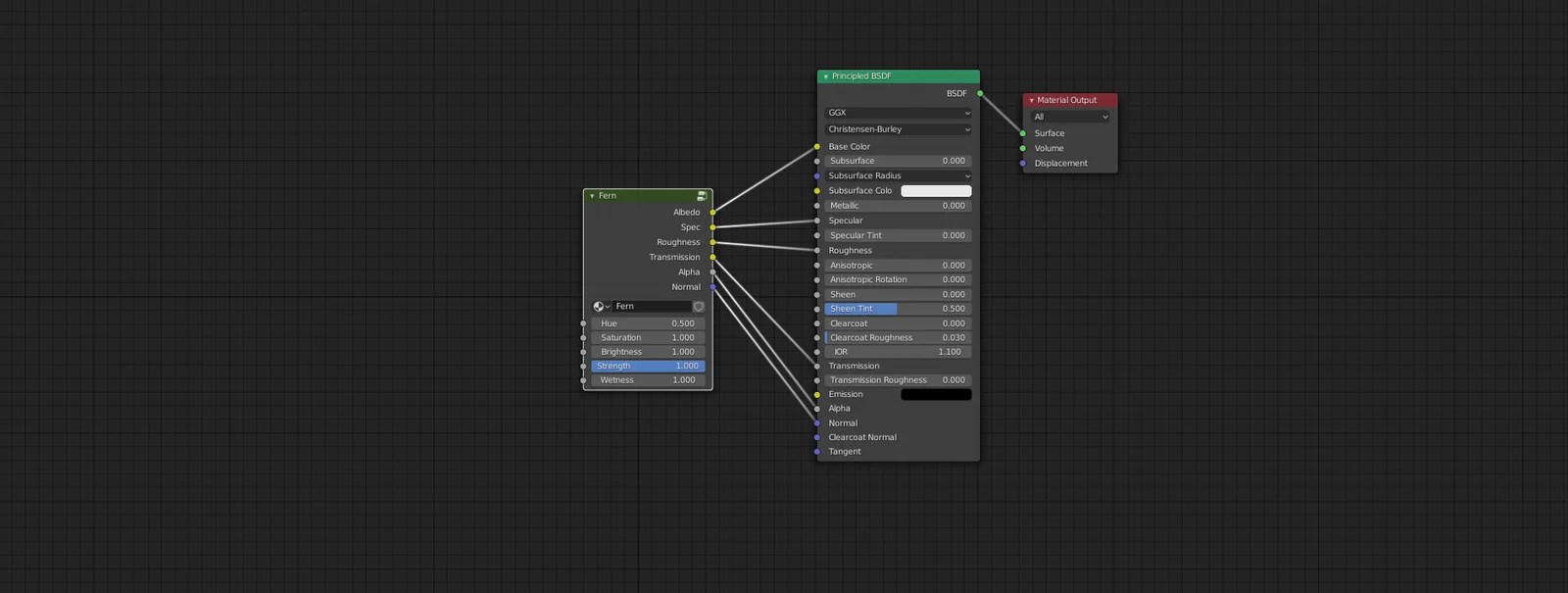Toggle the fake user shield on Fern
1568x593 pixels.
tap(699, 307)
